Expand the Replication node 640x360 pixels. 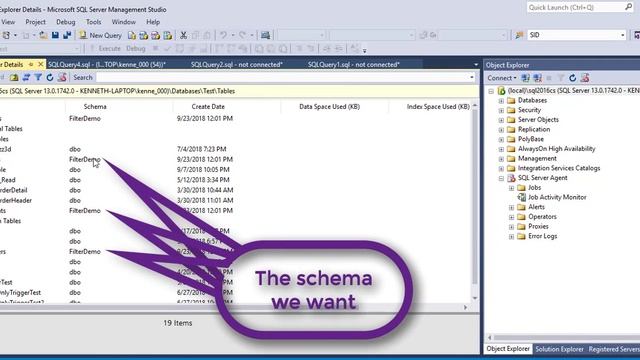[501, 130]
